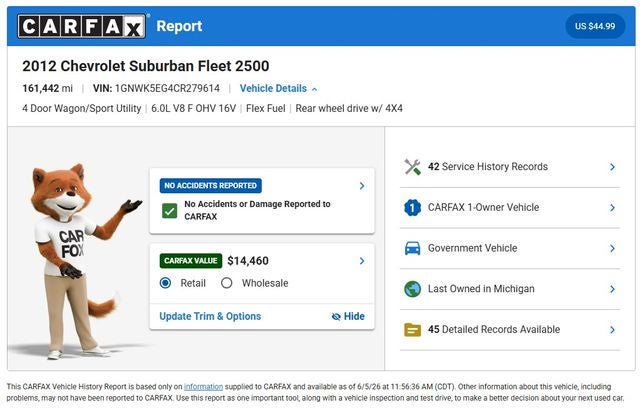Click the NO ACCIDENTS REPORTED badge
This screenshot has width=640, height=411.
pyautogui.click(x=211, y=186)
